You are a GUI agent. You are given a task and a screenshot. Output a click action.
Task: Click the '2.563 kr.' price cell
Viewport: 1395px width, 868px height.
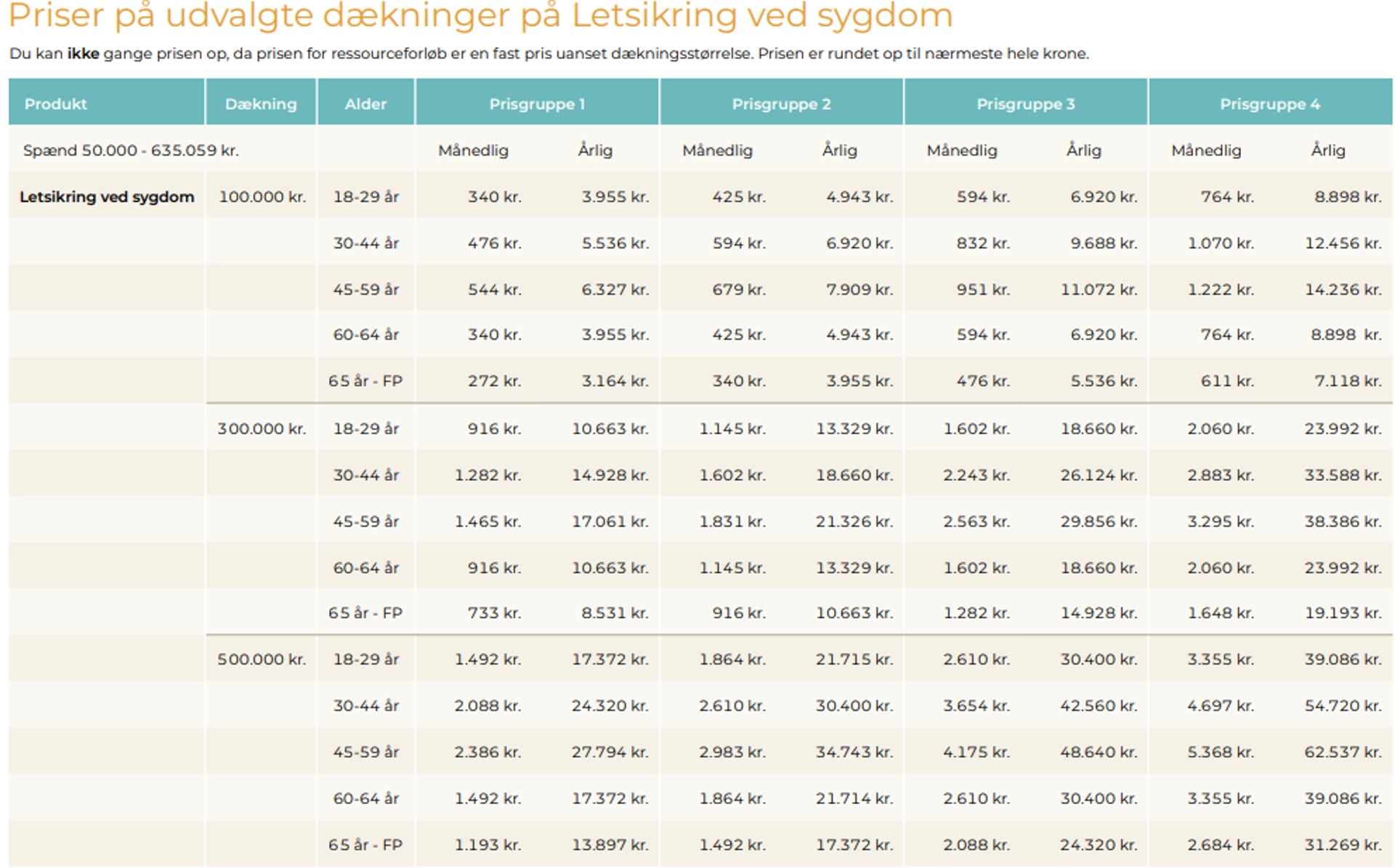tap(976, 522)
